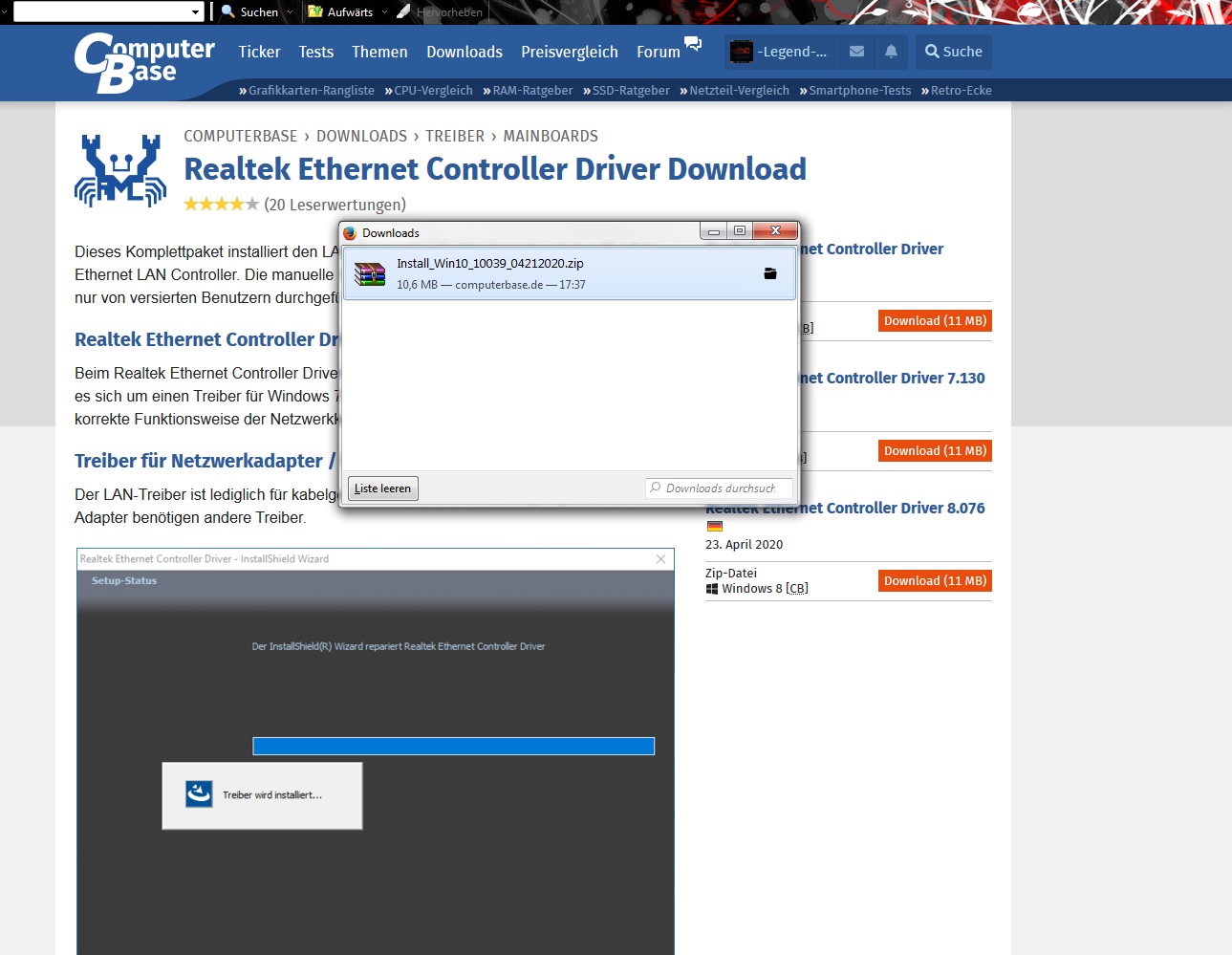Click the Liste leeren button
Image resolution: width=1232 pixels, height=955 pixels.
click(382, 488)
